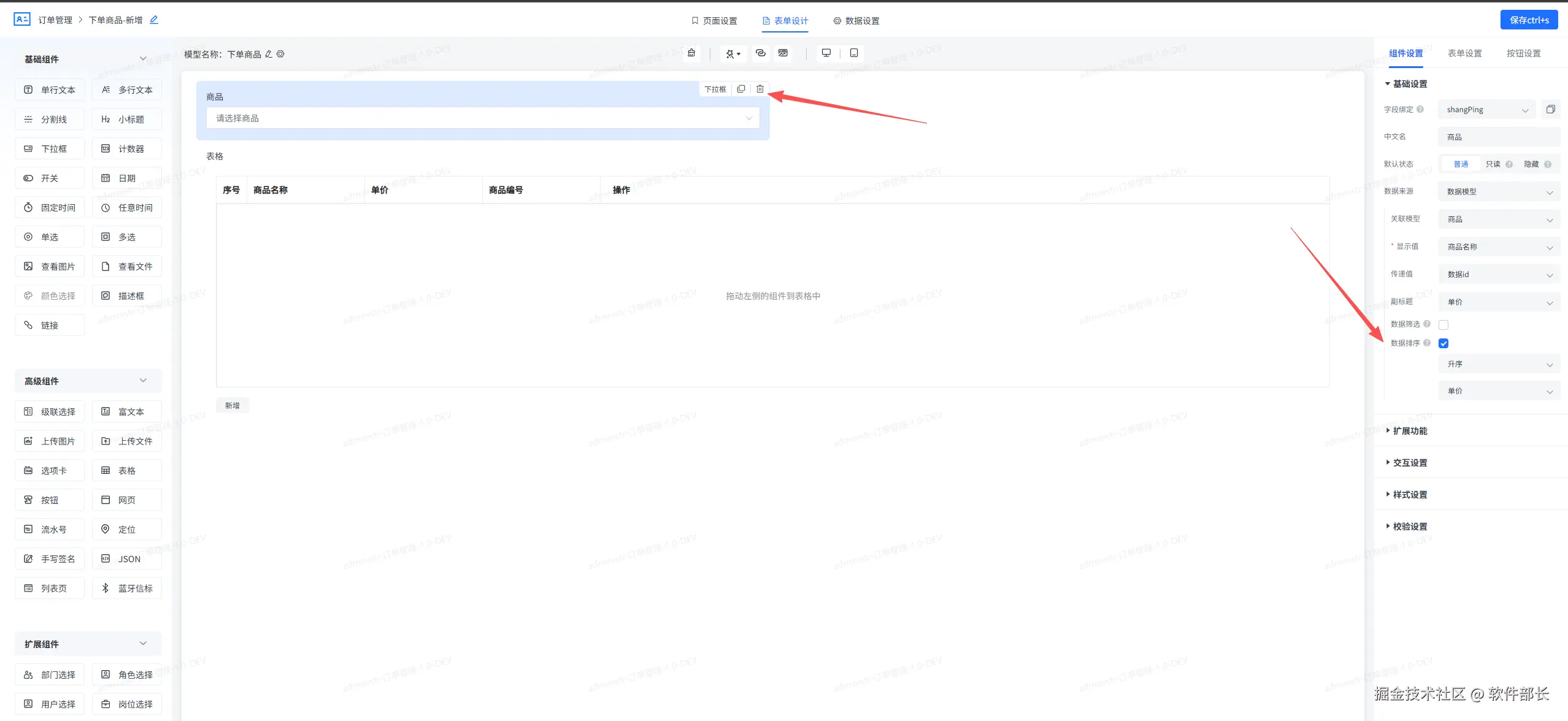Open the 升序 sort order dropdown
This screenshot has height=721, width=1568.
[x=1499, y=364]
